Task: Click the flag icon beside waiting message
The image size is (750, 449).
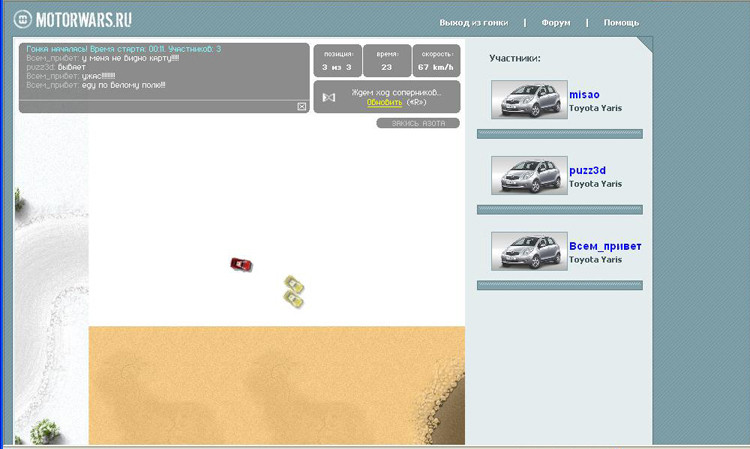Action: 329,97
